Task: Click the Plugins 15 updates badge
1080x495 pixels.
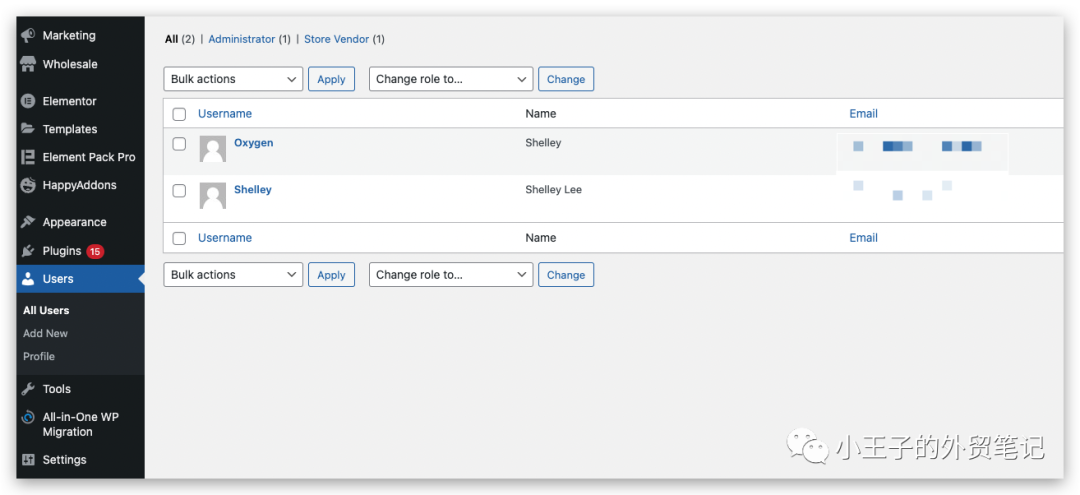Action: click(x=95, y=251)
